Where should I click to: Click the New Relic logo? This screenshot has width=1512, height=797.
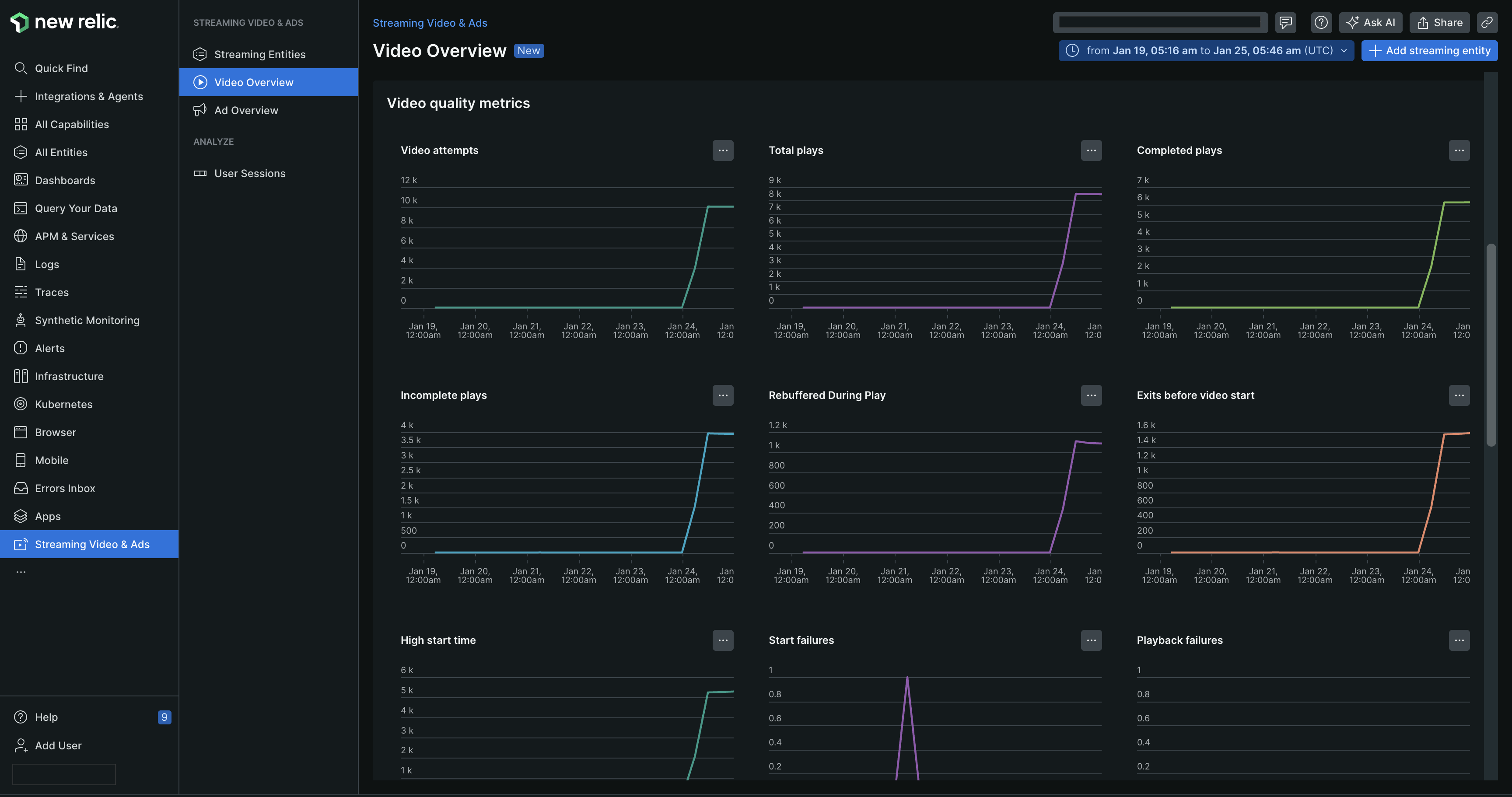[x=65, y=22]
